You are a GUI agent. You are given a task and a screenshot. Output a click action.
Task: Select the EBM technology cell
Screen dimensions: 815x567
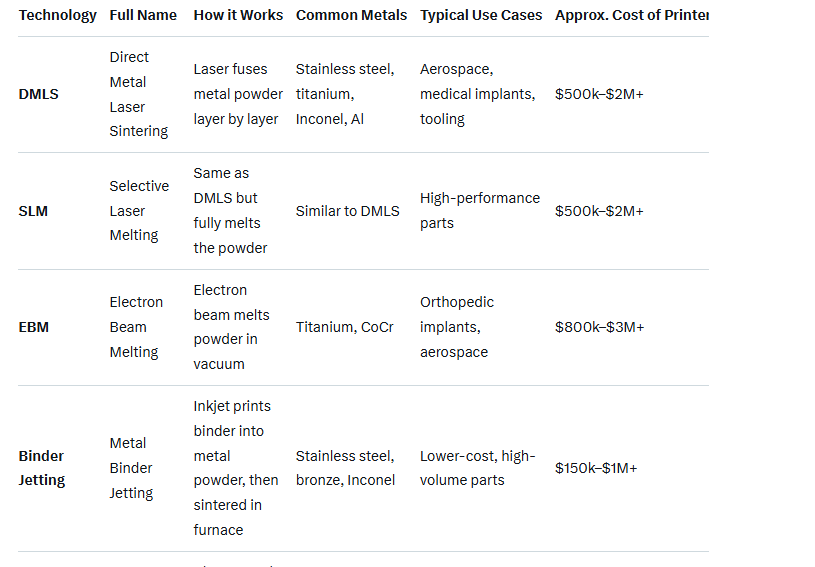[x=33, y=327]
